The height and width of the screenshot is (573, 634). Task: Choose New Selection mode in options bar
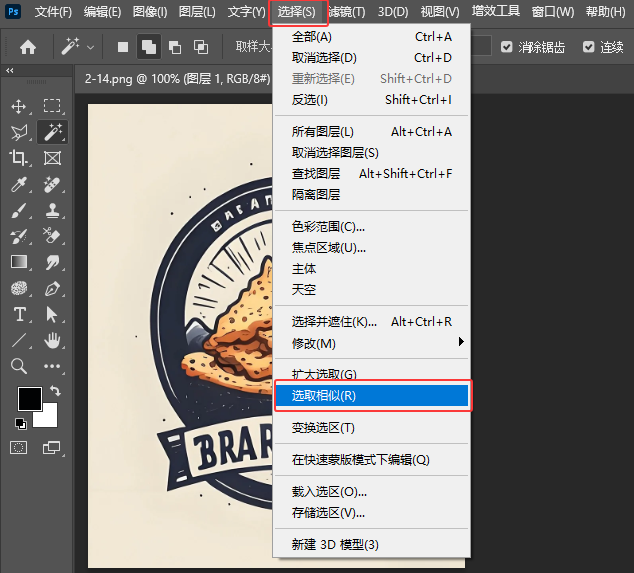click(123, 47)
